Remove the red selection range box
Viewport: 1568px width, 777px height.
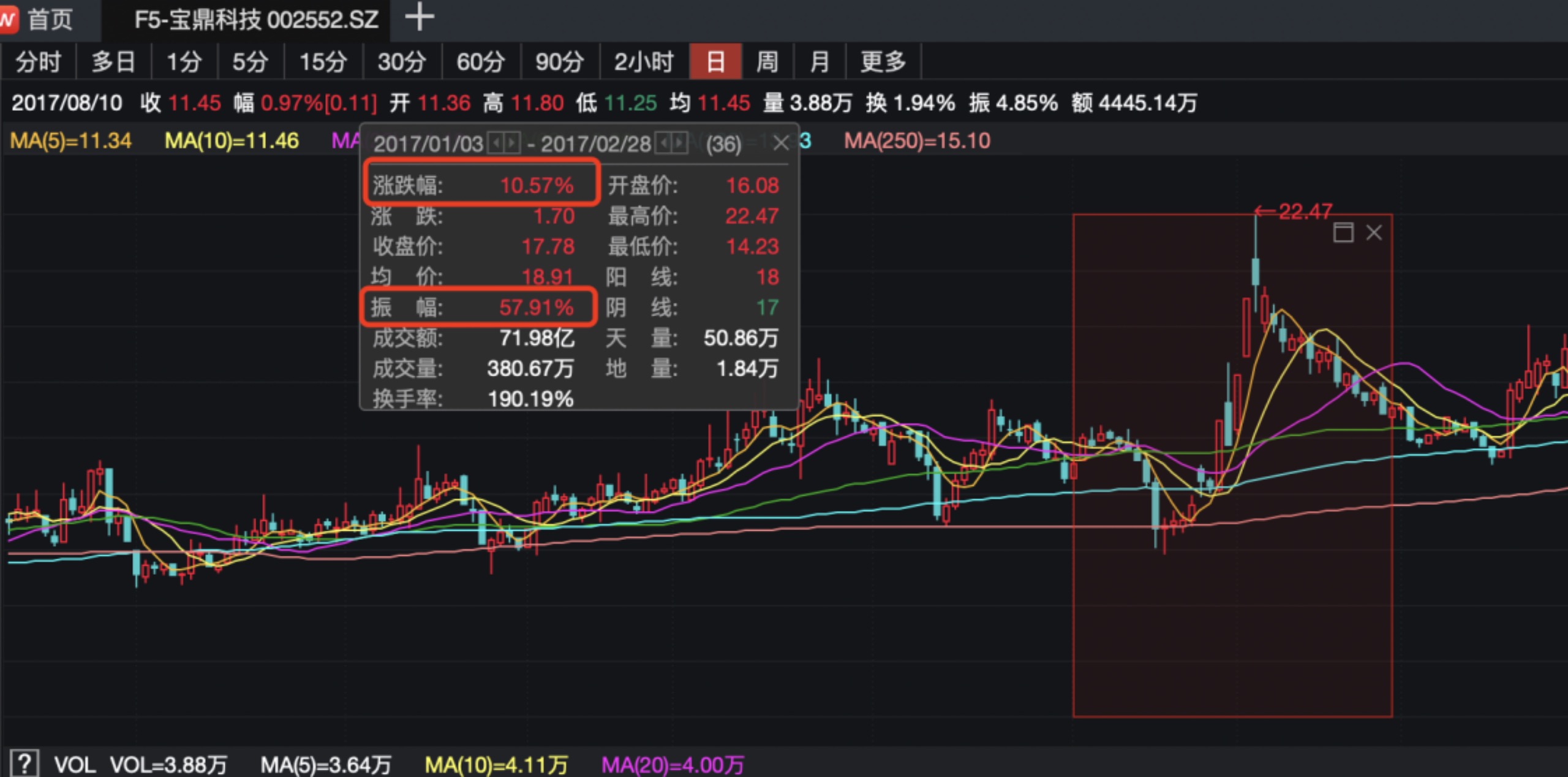coord(1374,233)
